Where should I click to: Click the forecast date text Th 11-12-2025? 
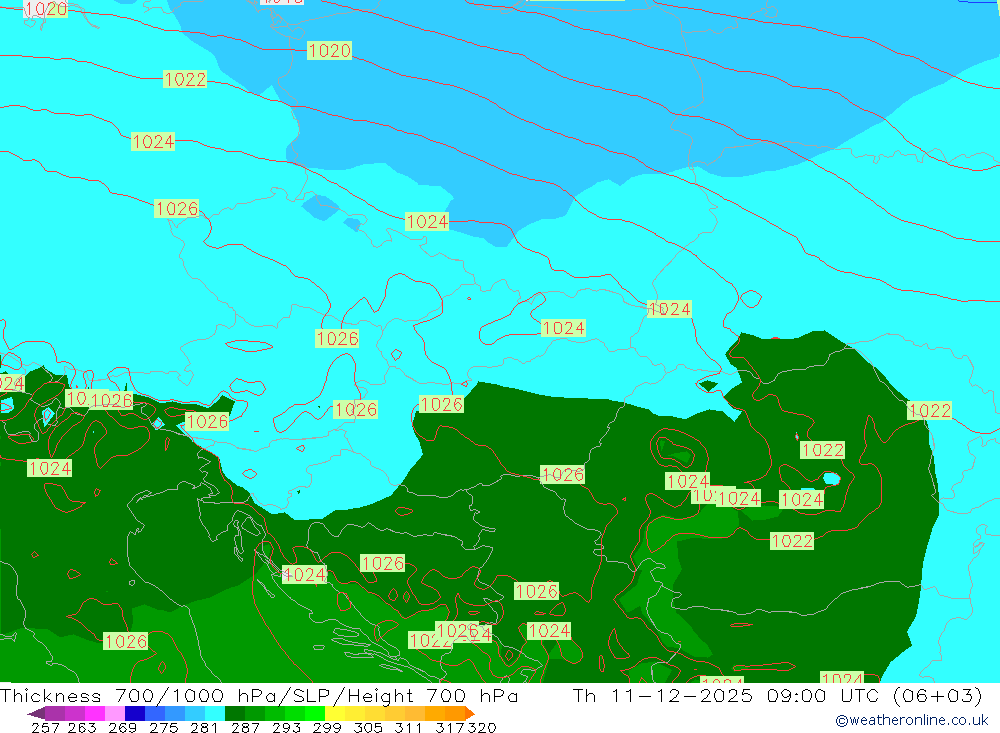click(x=663, y=696)
